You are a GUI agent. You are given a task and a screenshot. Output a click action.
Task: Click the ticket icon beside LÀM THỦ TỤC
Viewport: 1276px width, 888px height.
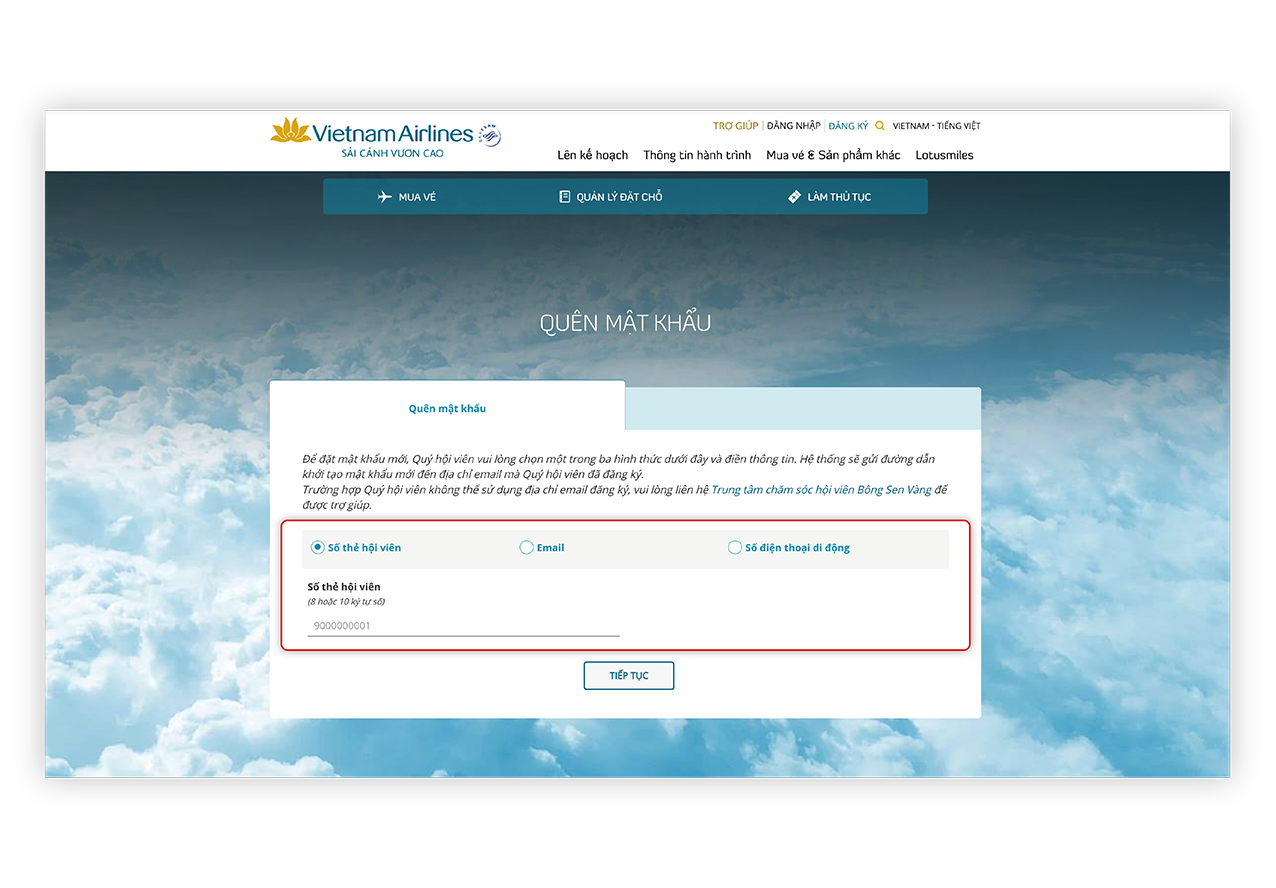coord(793,196)
